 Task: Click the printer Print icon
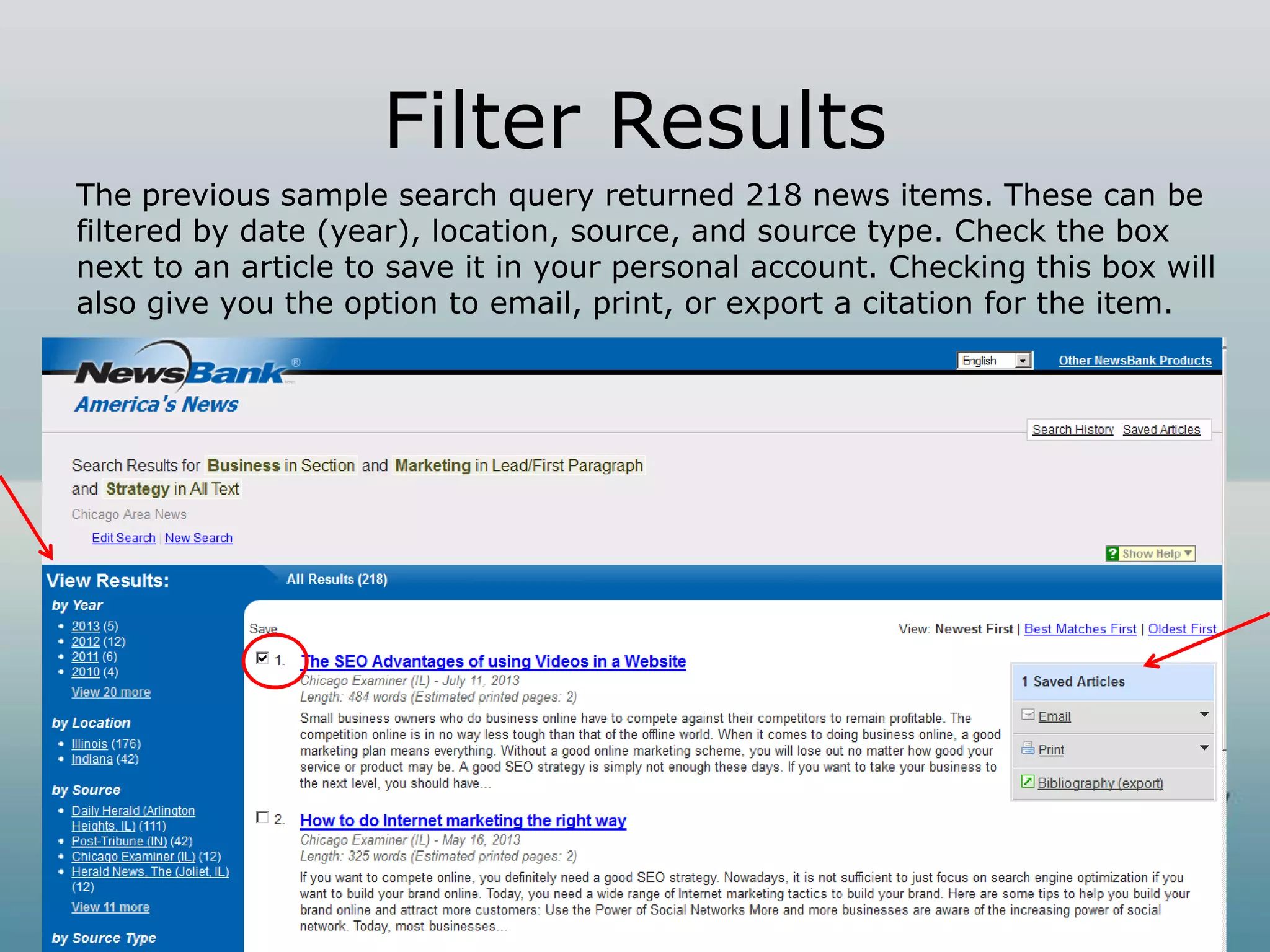click(1028, 748)
